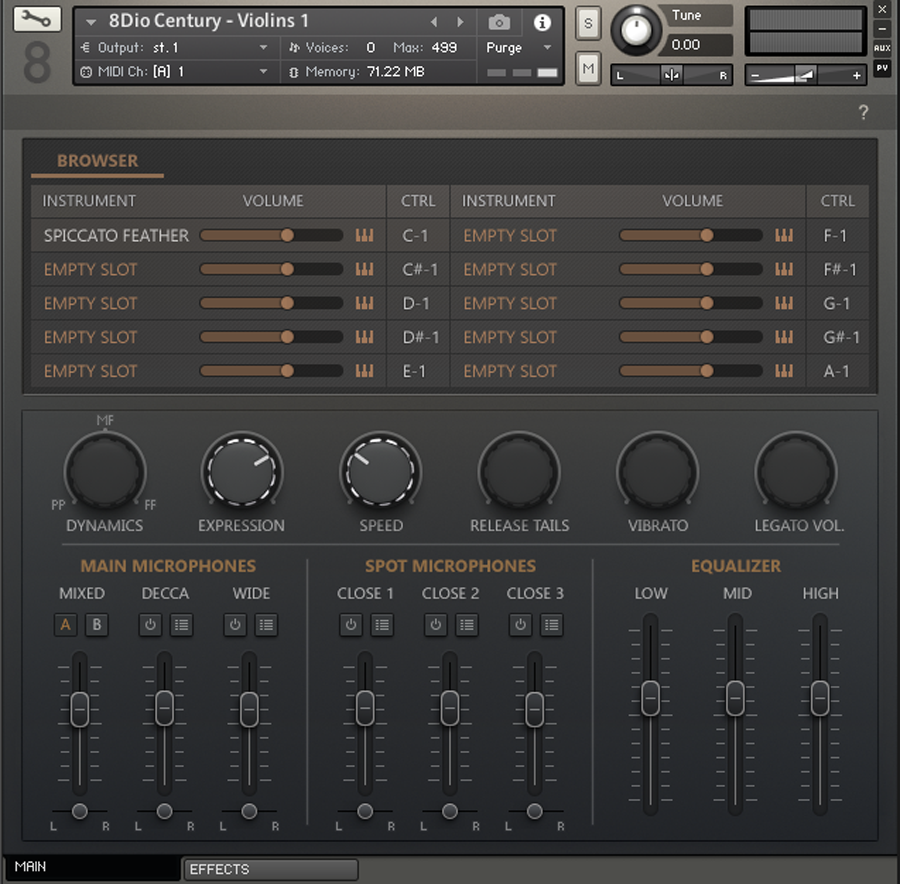Open the Output st. 1 dropdown
The height and width of the screenshot is (884, 900).
(x=263, y=48)
